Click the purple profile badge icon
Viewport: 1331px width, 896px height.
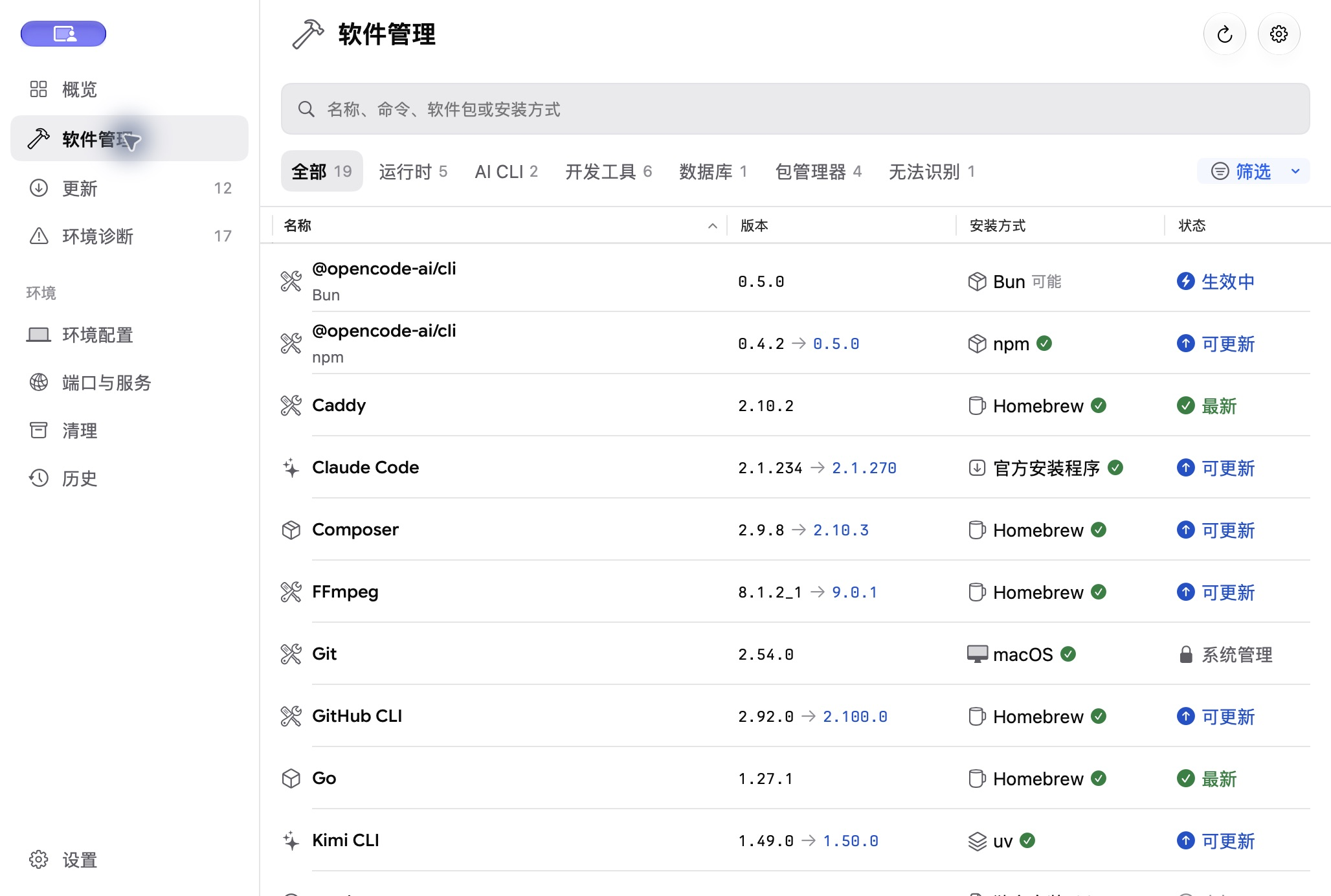pos(63,34)
